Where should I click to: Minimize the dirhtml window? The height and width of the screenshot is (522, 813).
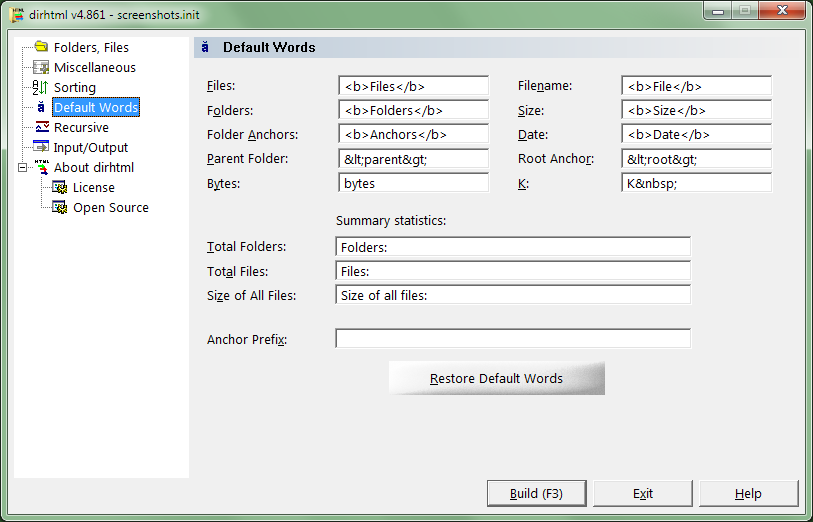pyautogui.click(x=719, y=10)
